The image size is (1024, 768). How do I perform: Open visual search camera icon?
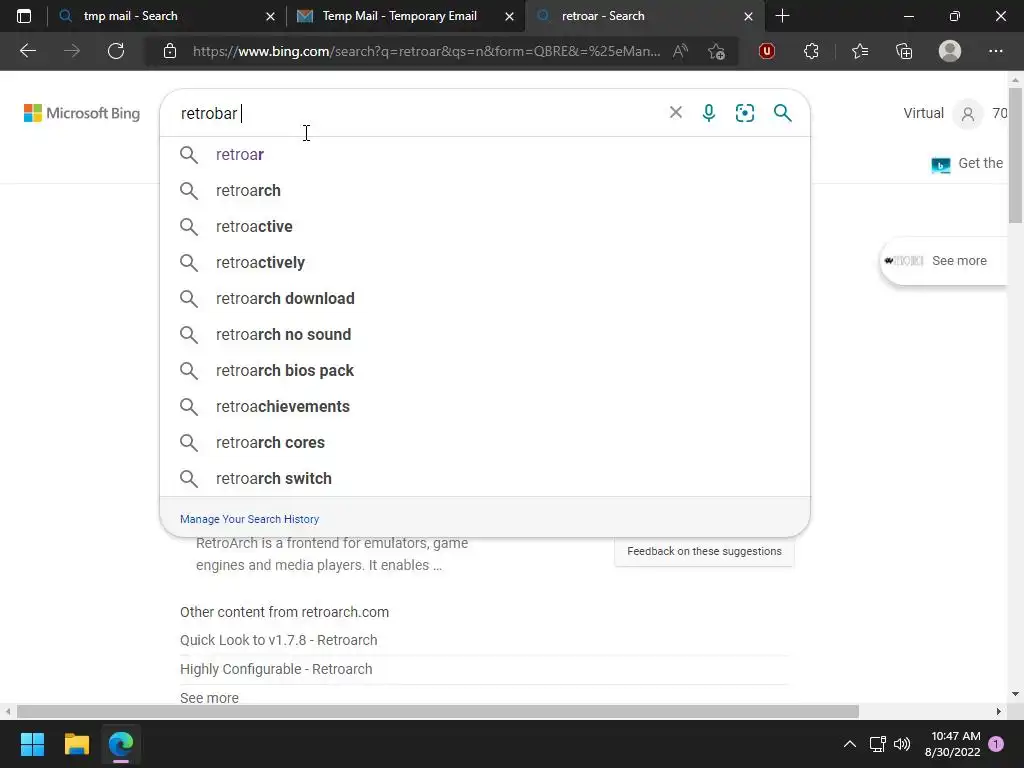(x=744, y=113)
